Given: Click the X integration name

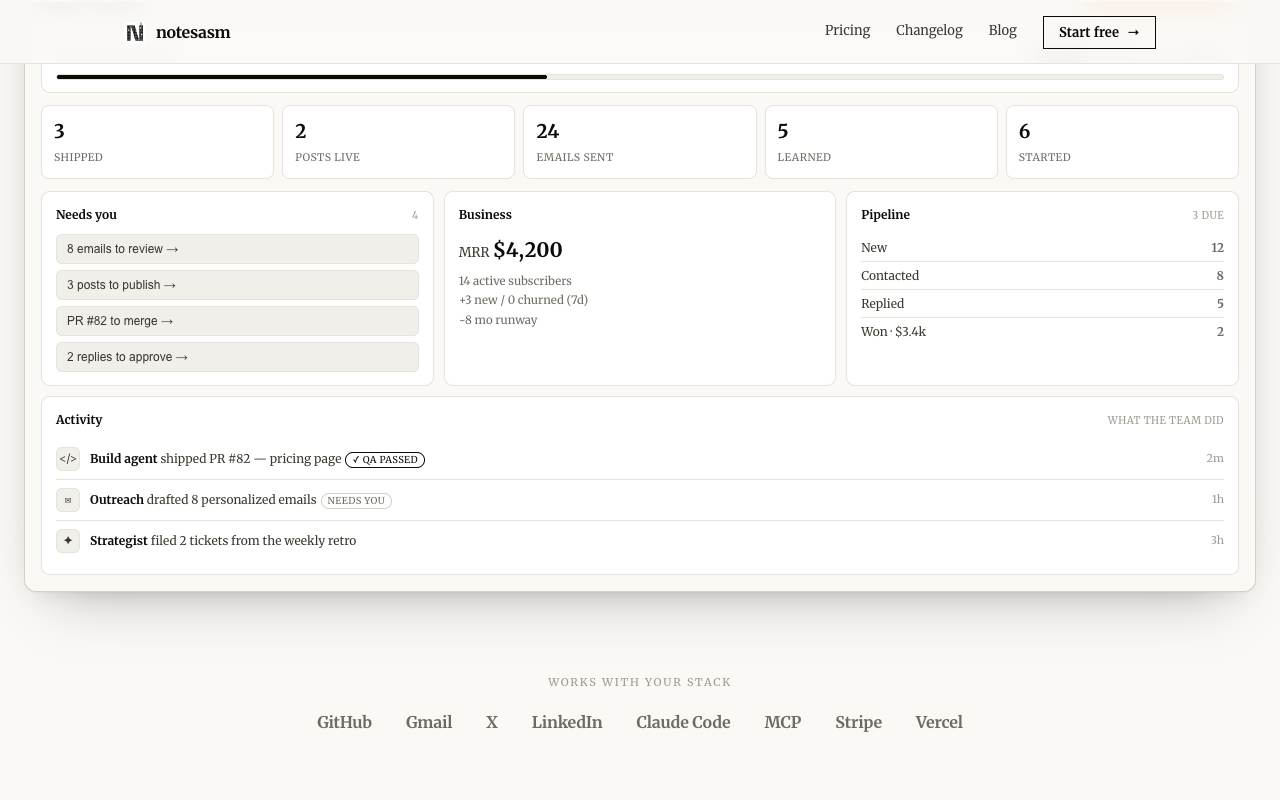Looking at the screenshot, I should pyautogui.click(x=492, y=722).
